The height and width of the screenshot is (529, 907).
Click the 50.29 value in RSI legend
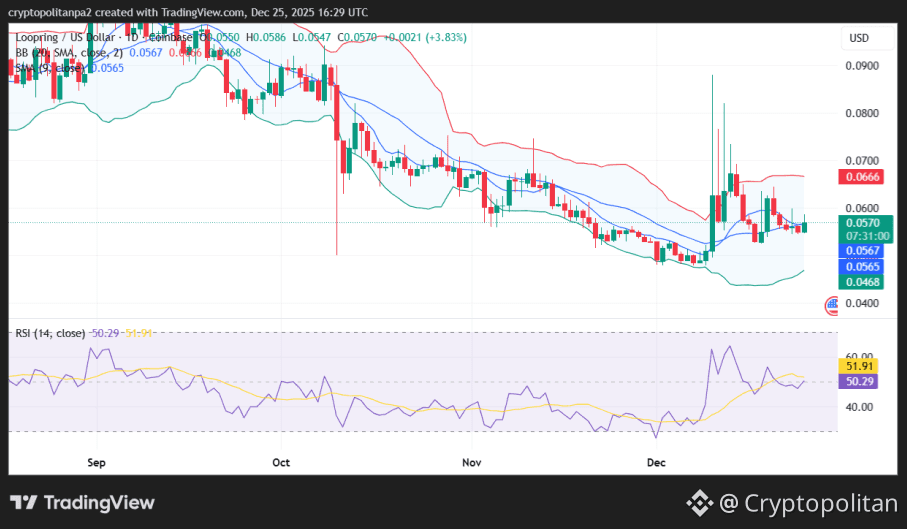click(x=105, y=333)
